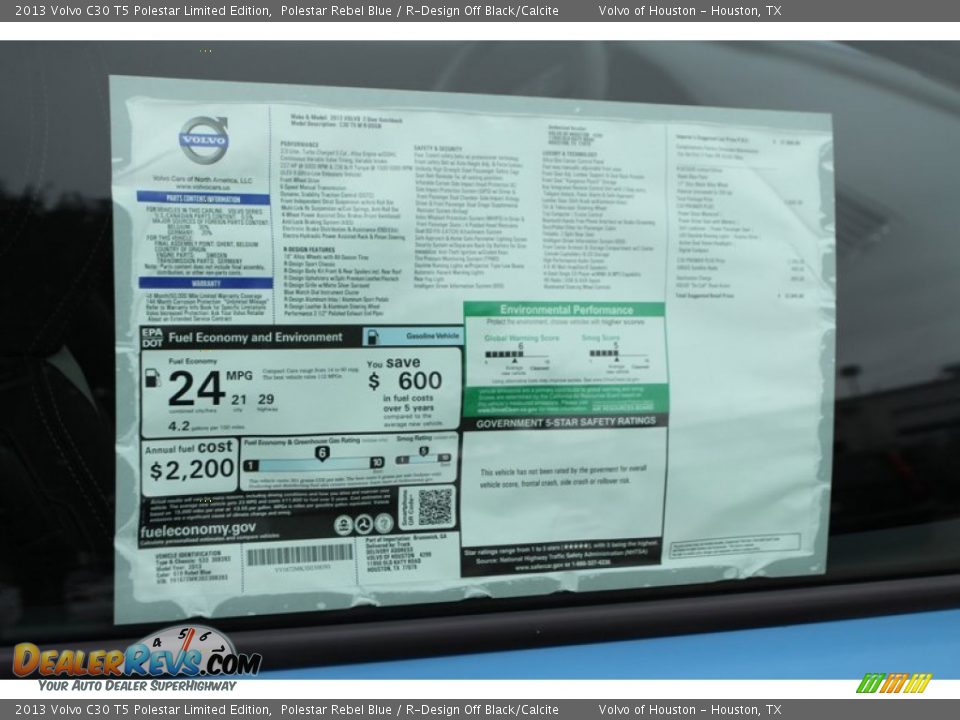The height and width of the screenshot is (720, 960).
Task: Click the Smog Rating scale marker
Action: [x=422, y=451]
